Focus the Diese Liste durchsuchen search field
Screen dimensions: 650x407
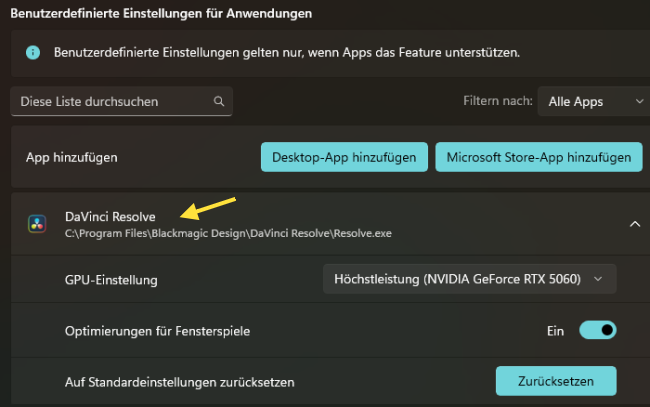point(121,101)
